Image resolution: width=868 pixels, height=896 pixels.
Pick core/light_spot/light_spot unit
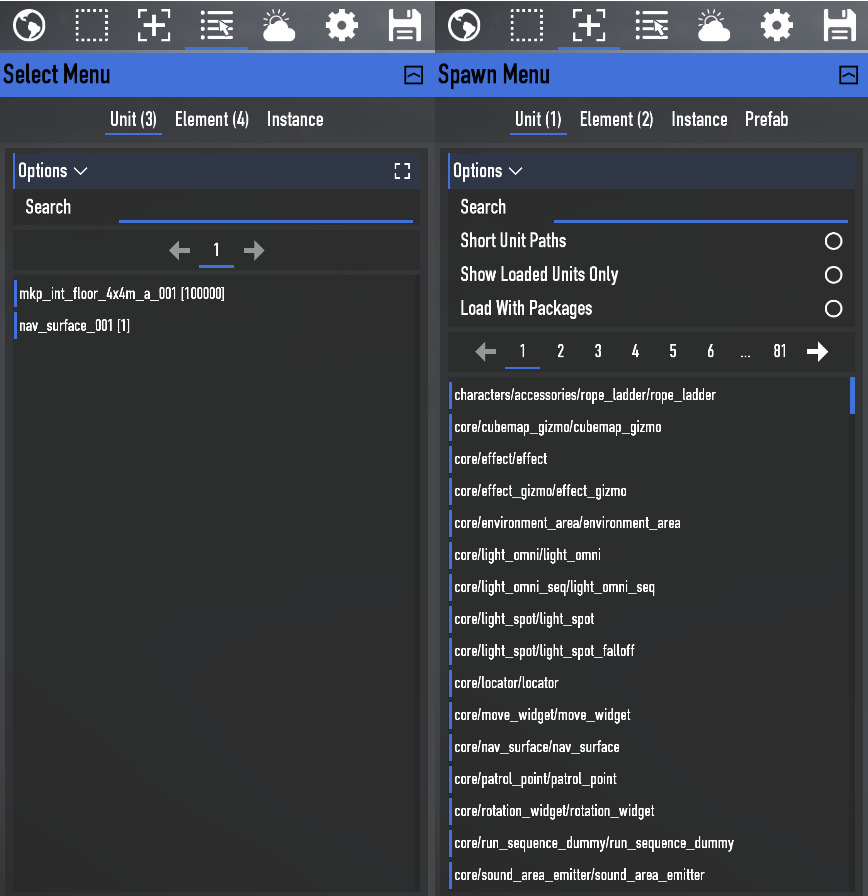point(649,619)
